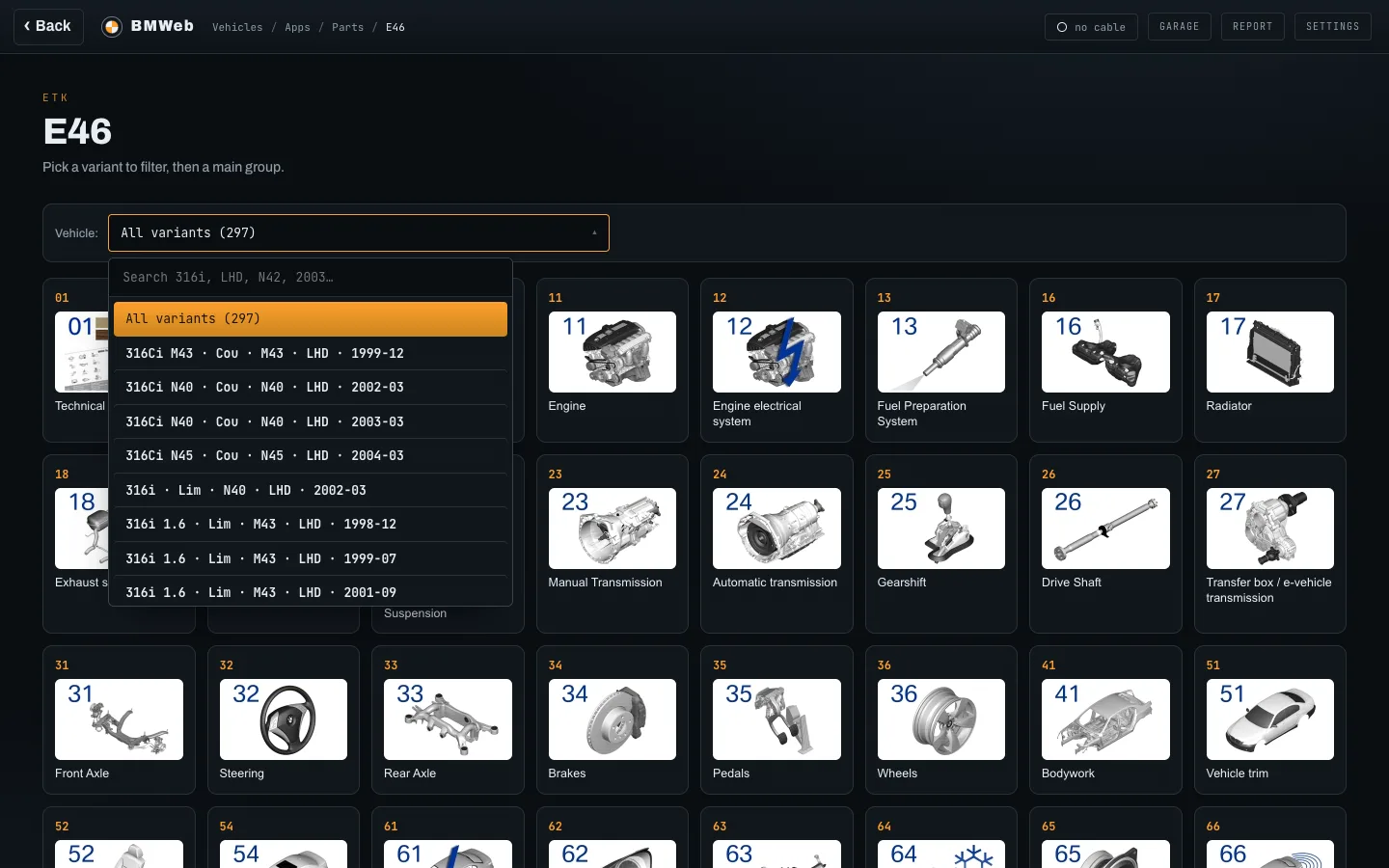Open Fuel Preparation System group 13

941,361
